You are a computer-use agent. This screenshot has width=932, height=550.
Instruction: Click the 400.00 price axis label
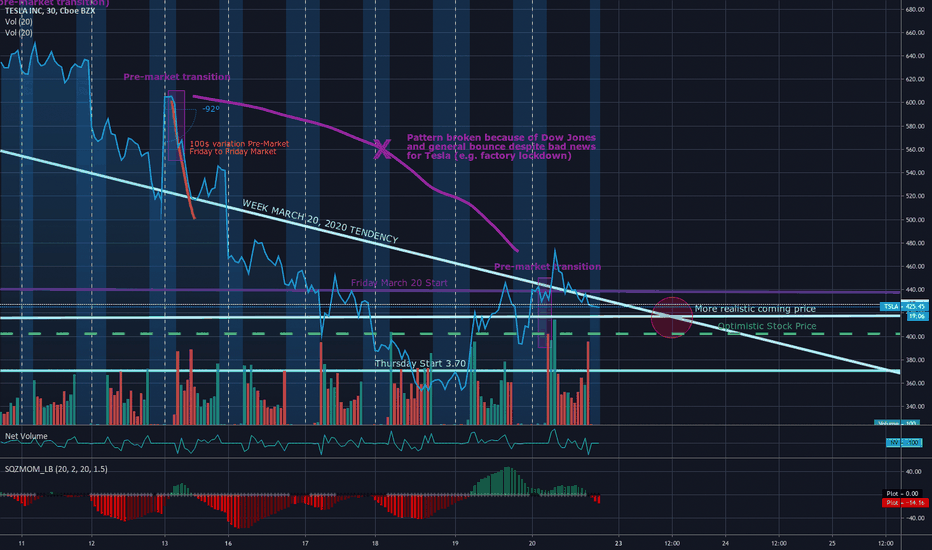[915, 337]
